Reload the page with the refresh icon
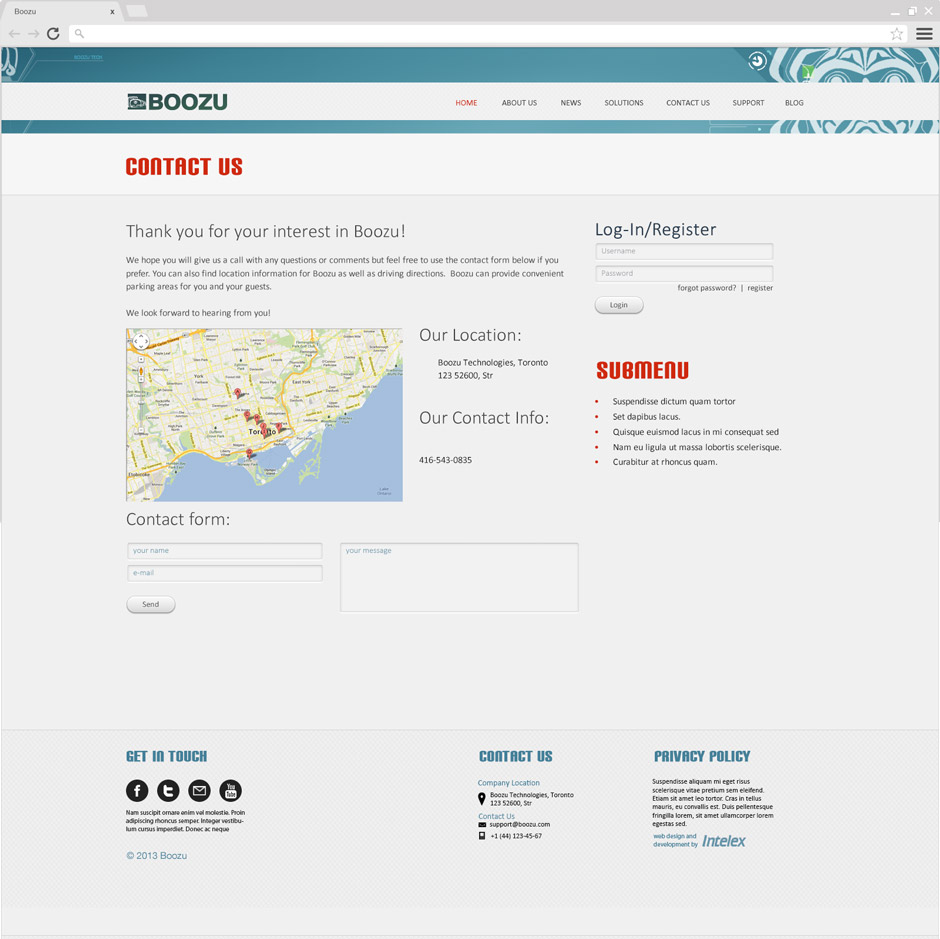940x939 pixels. (53, 34)
